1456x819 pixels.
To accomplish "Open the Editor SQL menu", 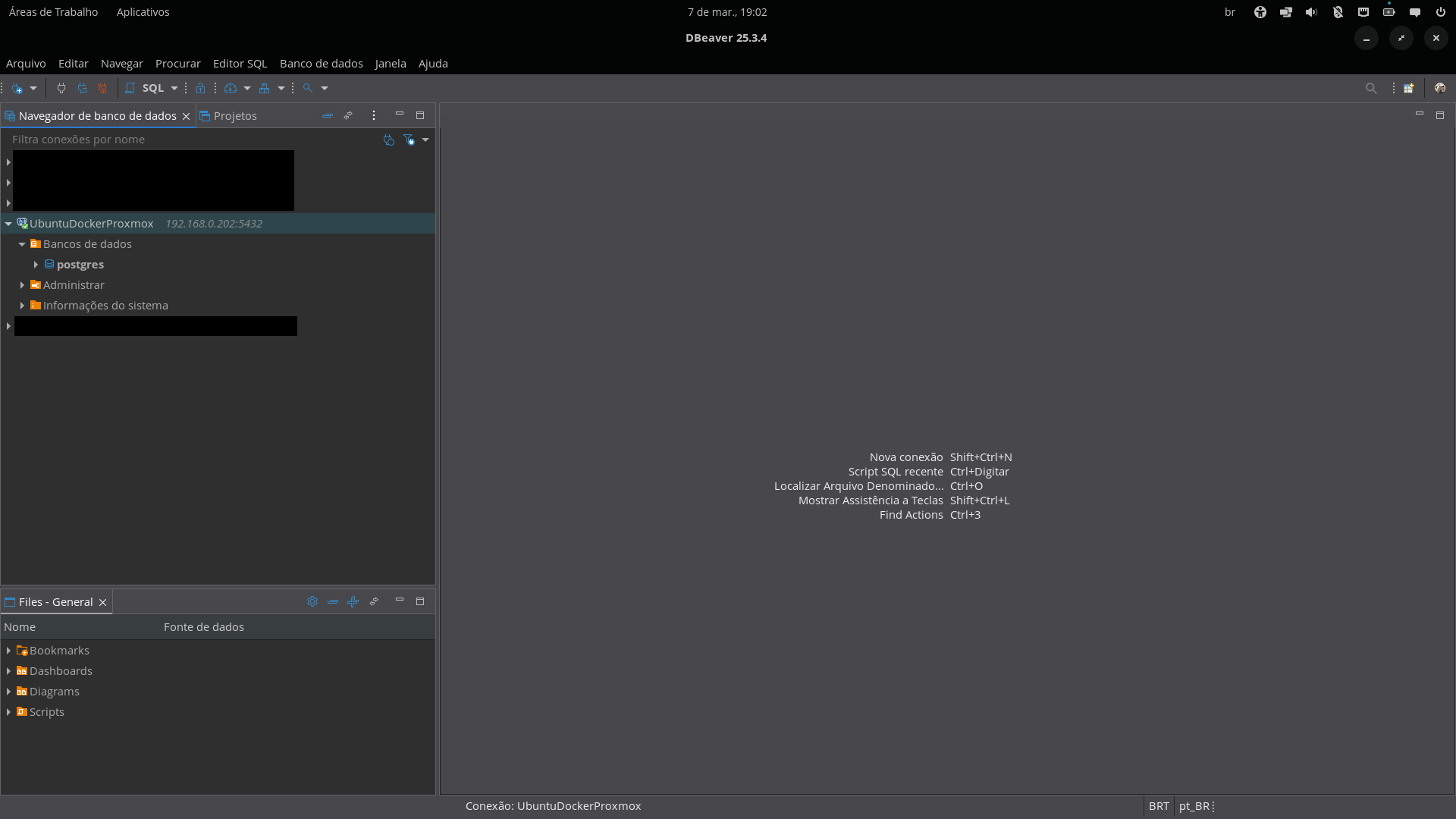I will [x=240, y=64].
